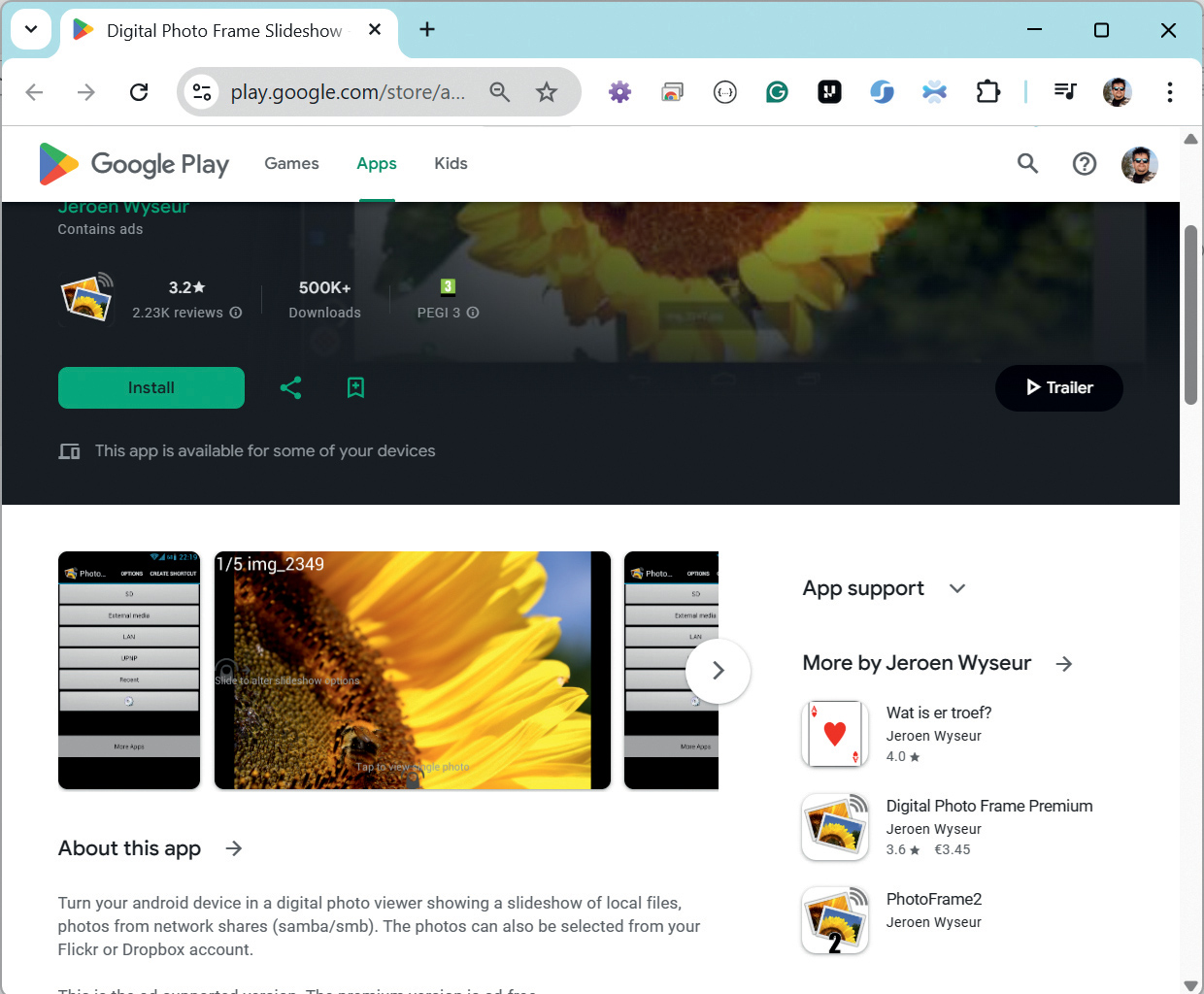This screenshot has height=994, width=1204.
Task: Open Chrome three-dot menu
Action: 1170,92
